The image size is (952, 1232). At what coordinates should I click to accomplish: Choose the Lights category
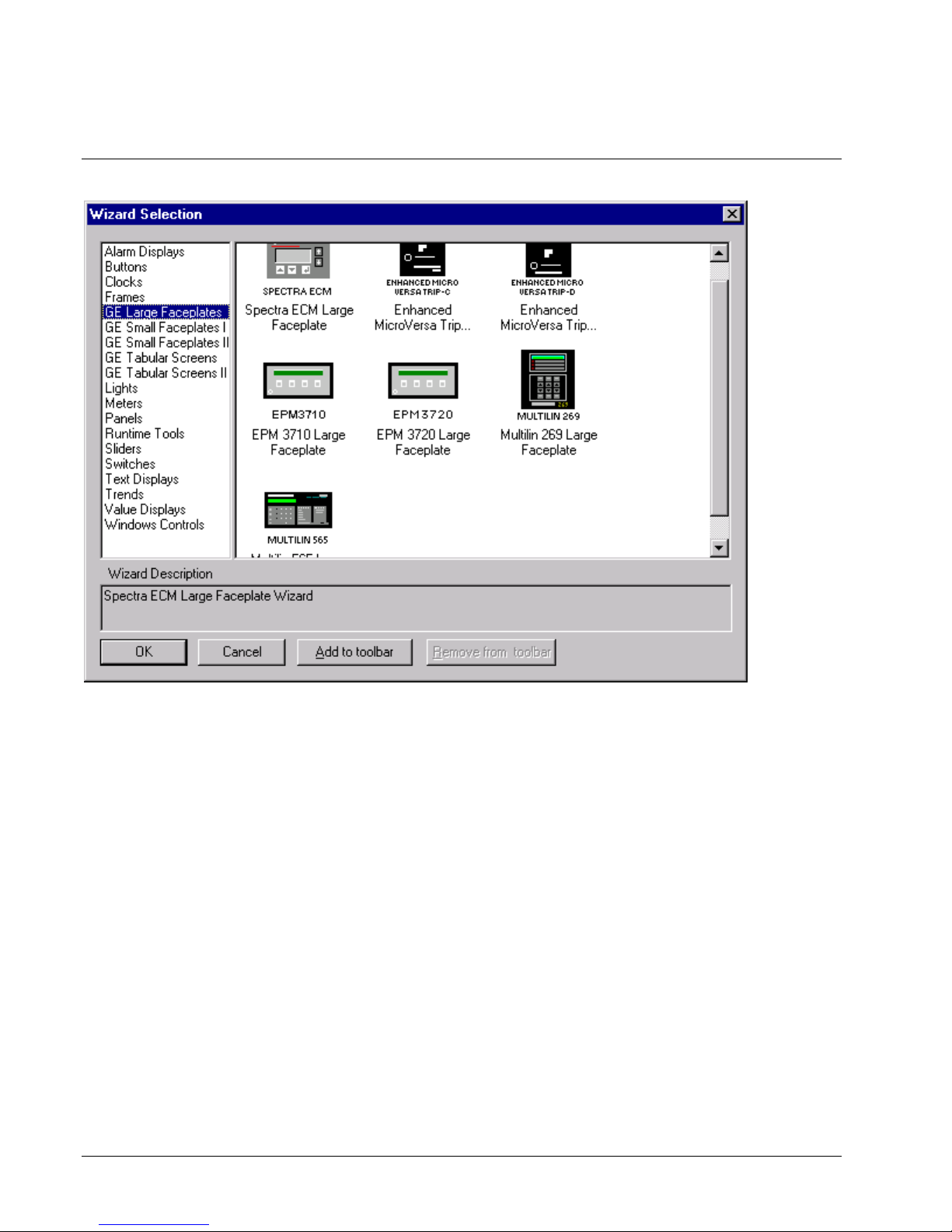tap(121, 388)
